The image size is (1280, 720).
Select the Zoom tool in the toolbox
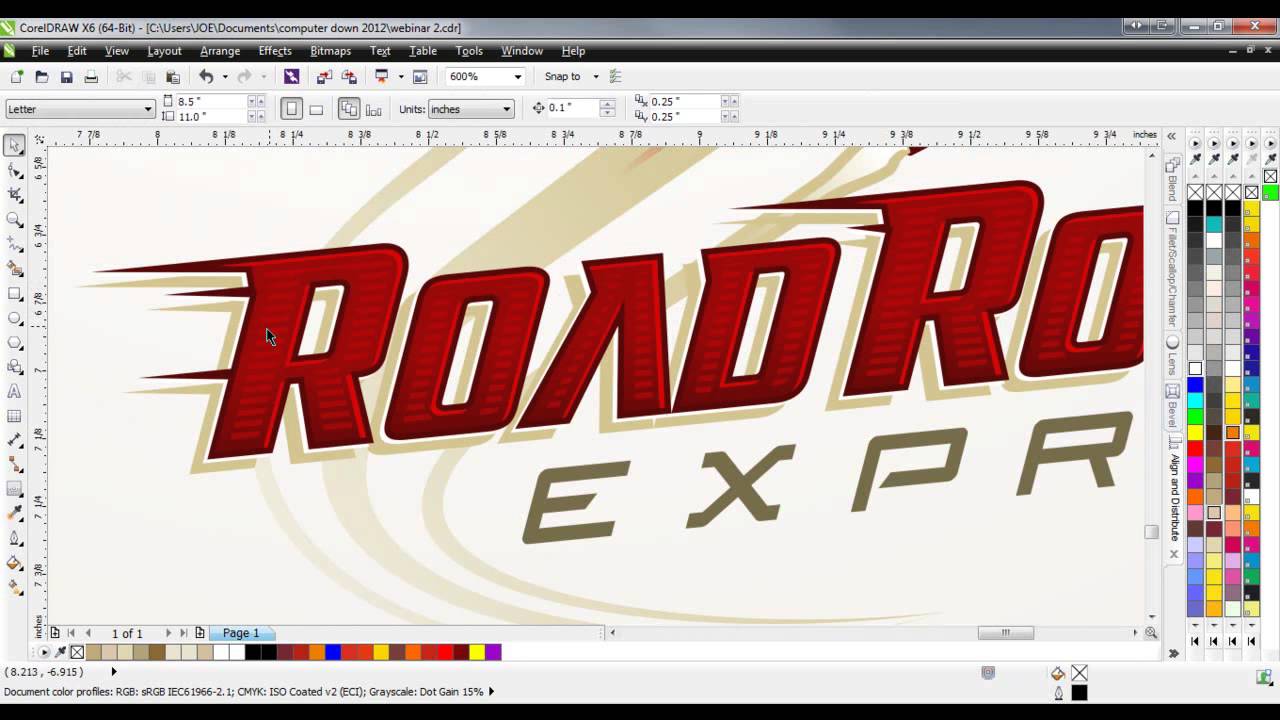(14, 219)
